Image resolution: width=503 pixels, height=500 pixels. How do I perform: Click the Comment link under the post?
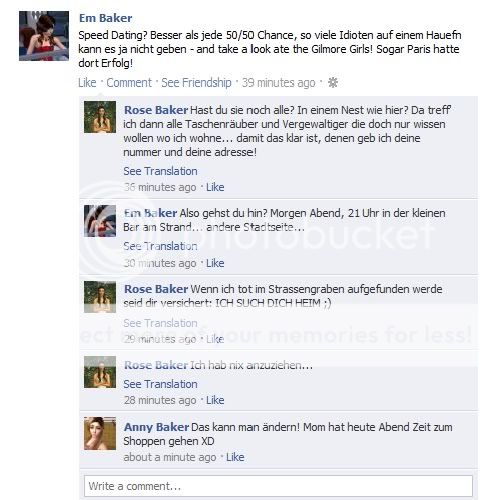(129, 83)
